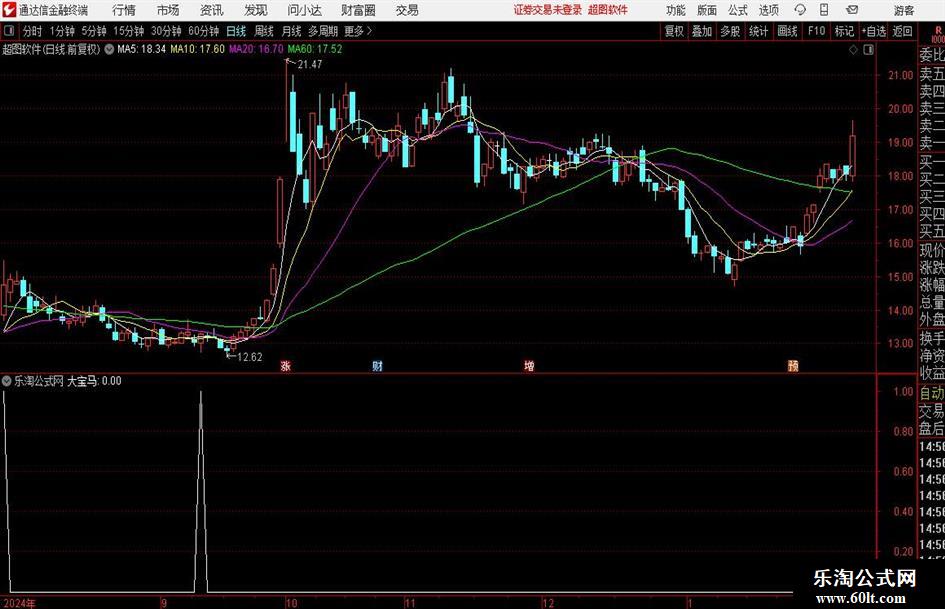Click the 超图软件 stock name in title bar
Image resolution: width=945 pixels, height=609 pixels.
click(x=608, y=10)
